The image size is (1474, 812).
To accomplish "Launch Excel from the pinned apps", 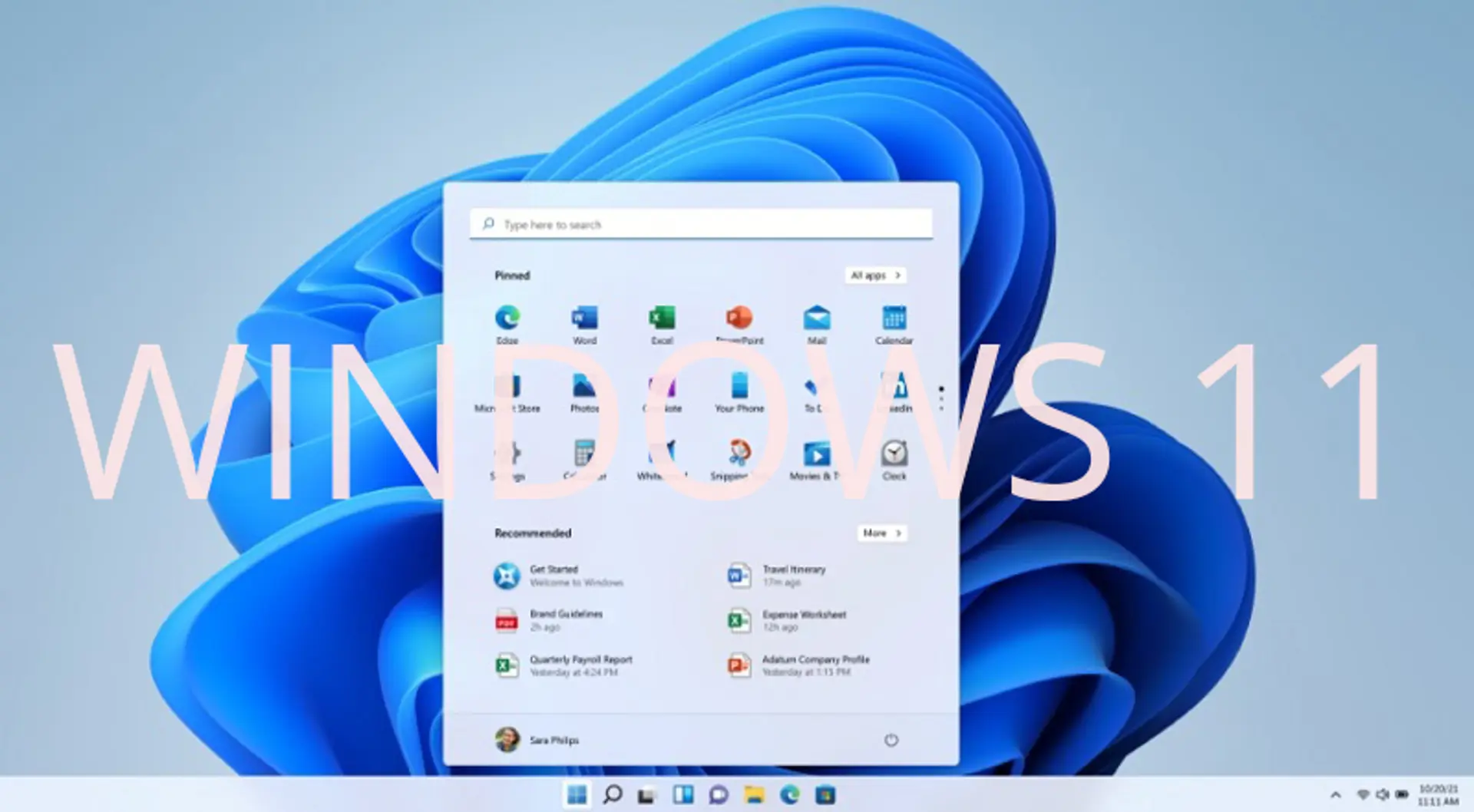I will tap(662, 325).
